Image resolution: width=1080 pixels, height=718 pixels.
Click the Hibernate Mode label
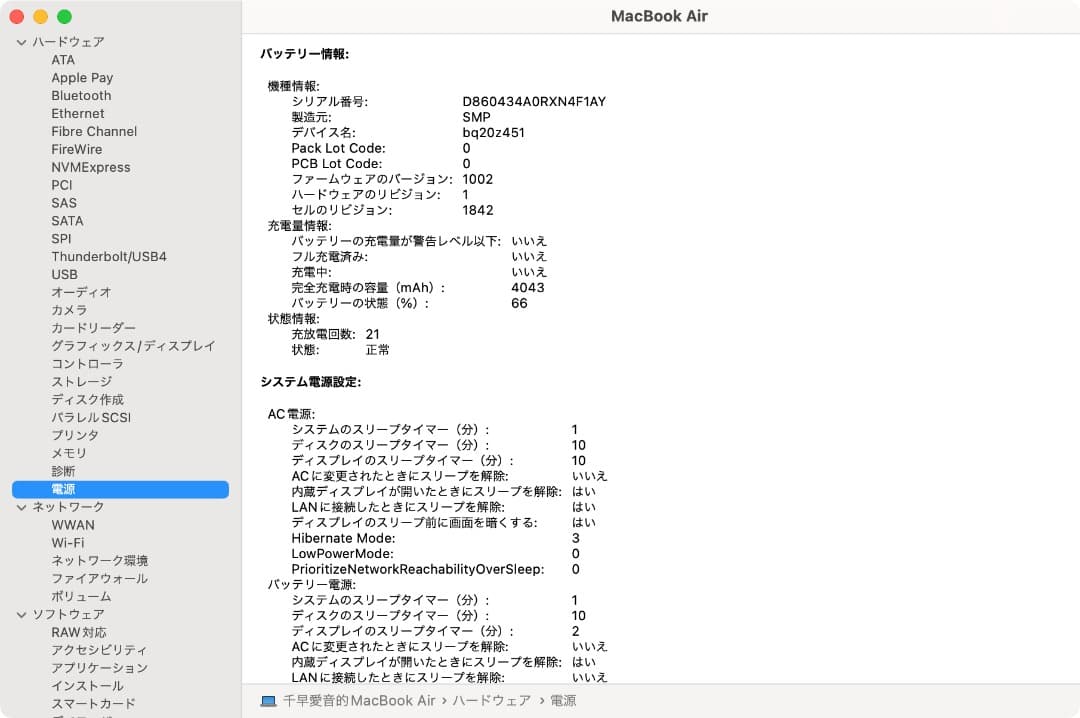coord(343,538)
